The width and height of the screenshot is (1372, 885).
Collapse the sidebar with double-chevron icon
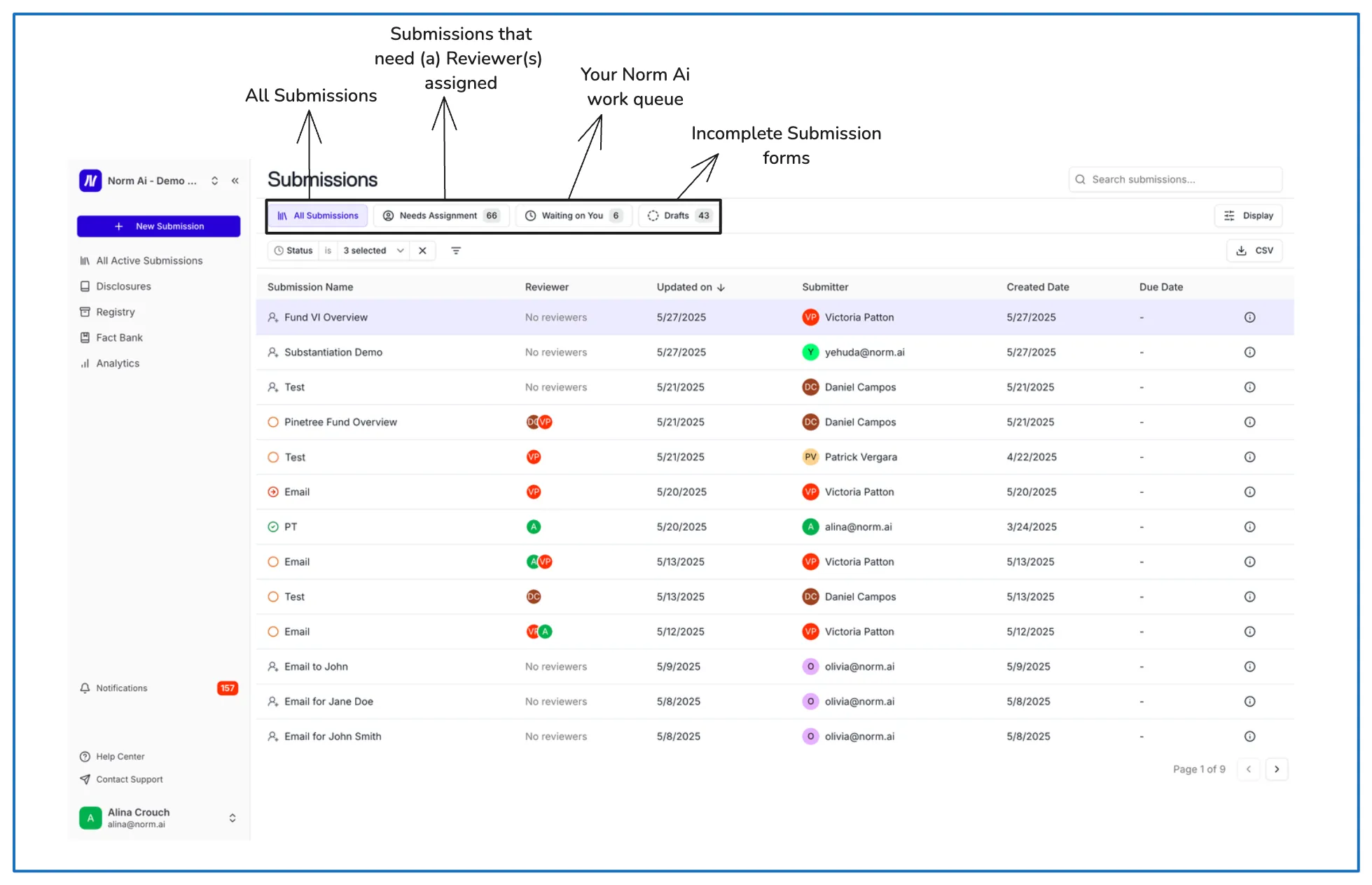235,181
